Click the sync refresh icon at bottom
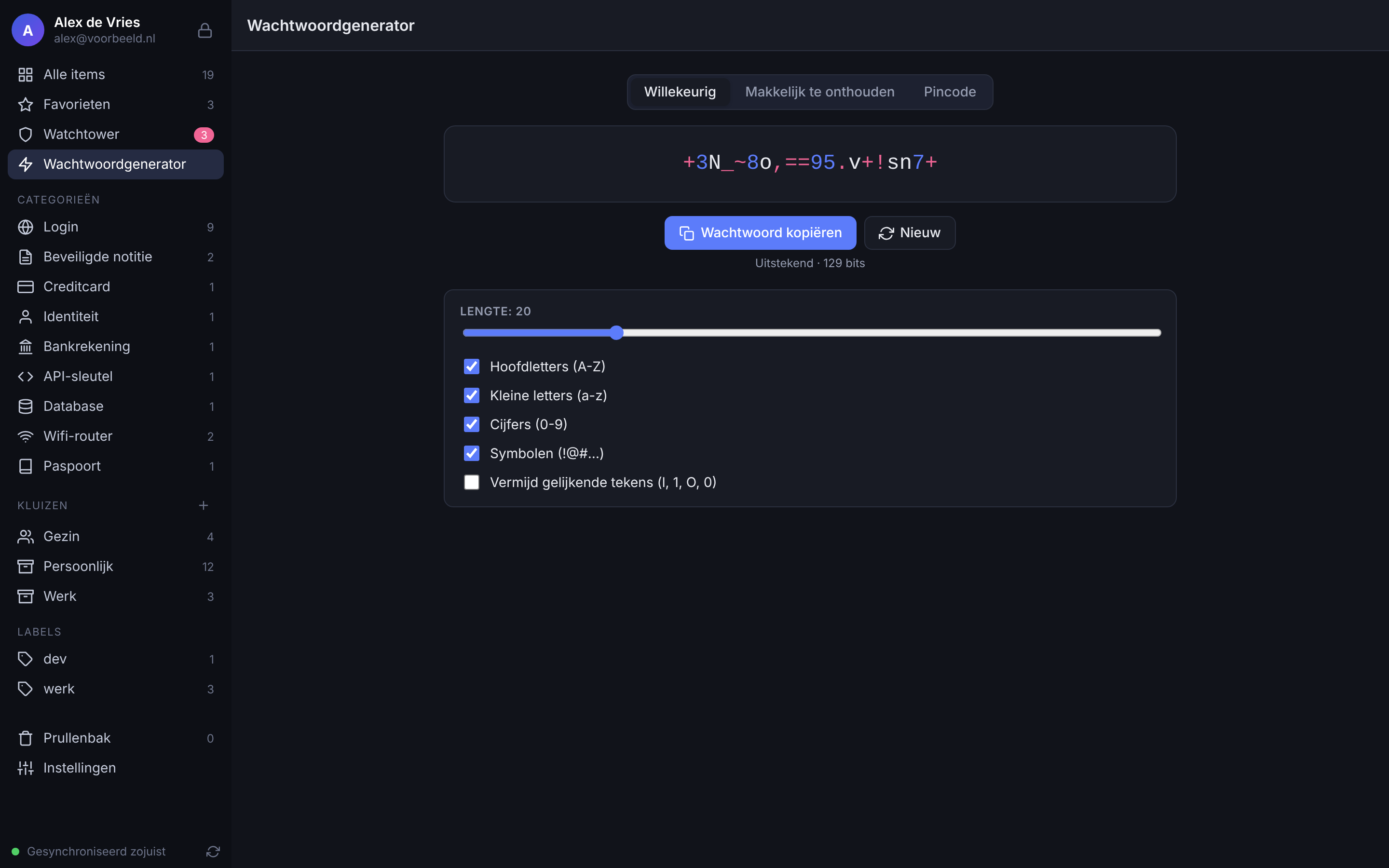1389x868 pixels. point(213,851)
